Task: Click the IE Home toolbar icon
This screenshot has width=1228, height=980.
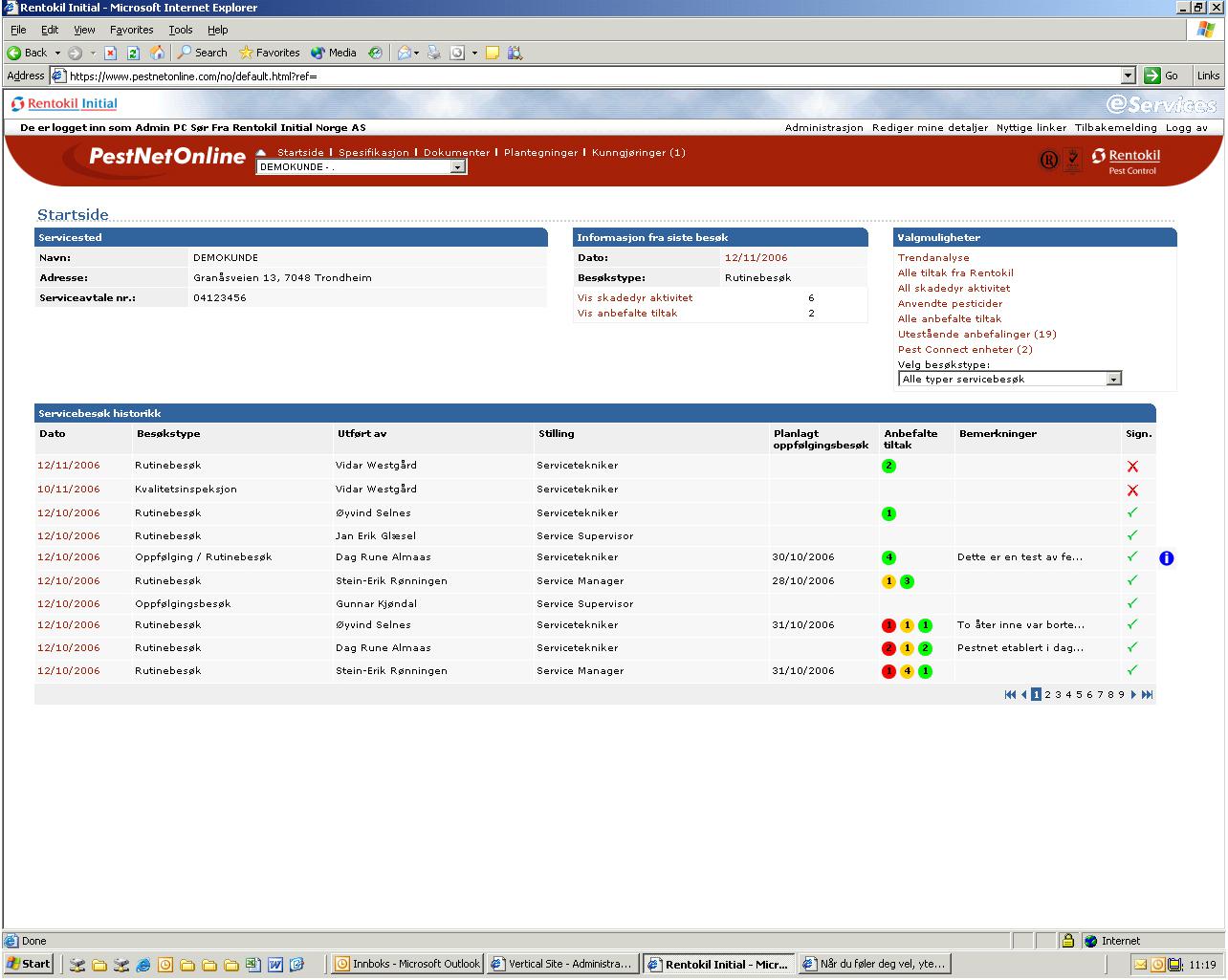Action: (x=157, y=53)
